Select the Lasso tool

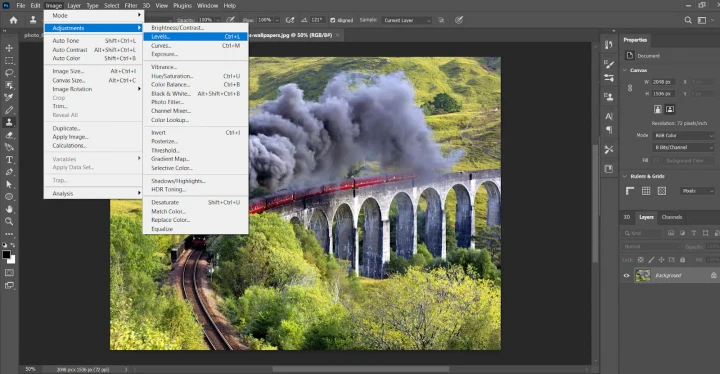tap(9, 73)
